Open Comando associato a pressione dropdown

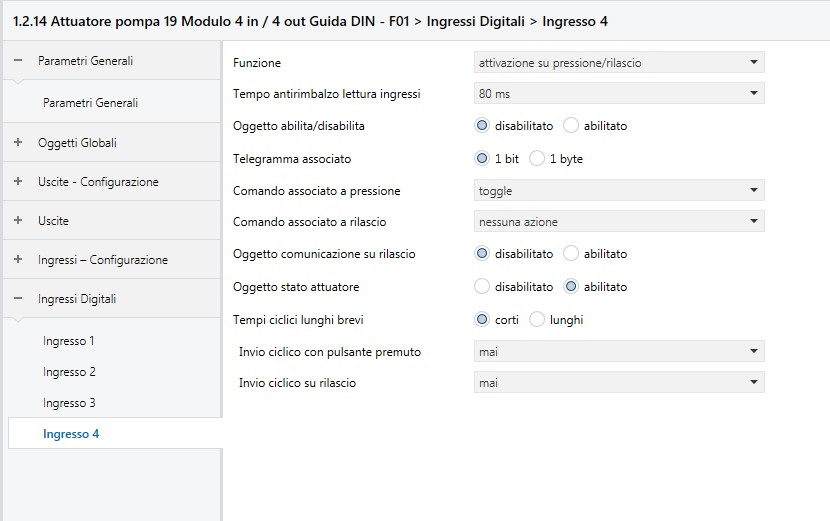point(619,191)
